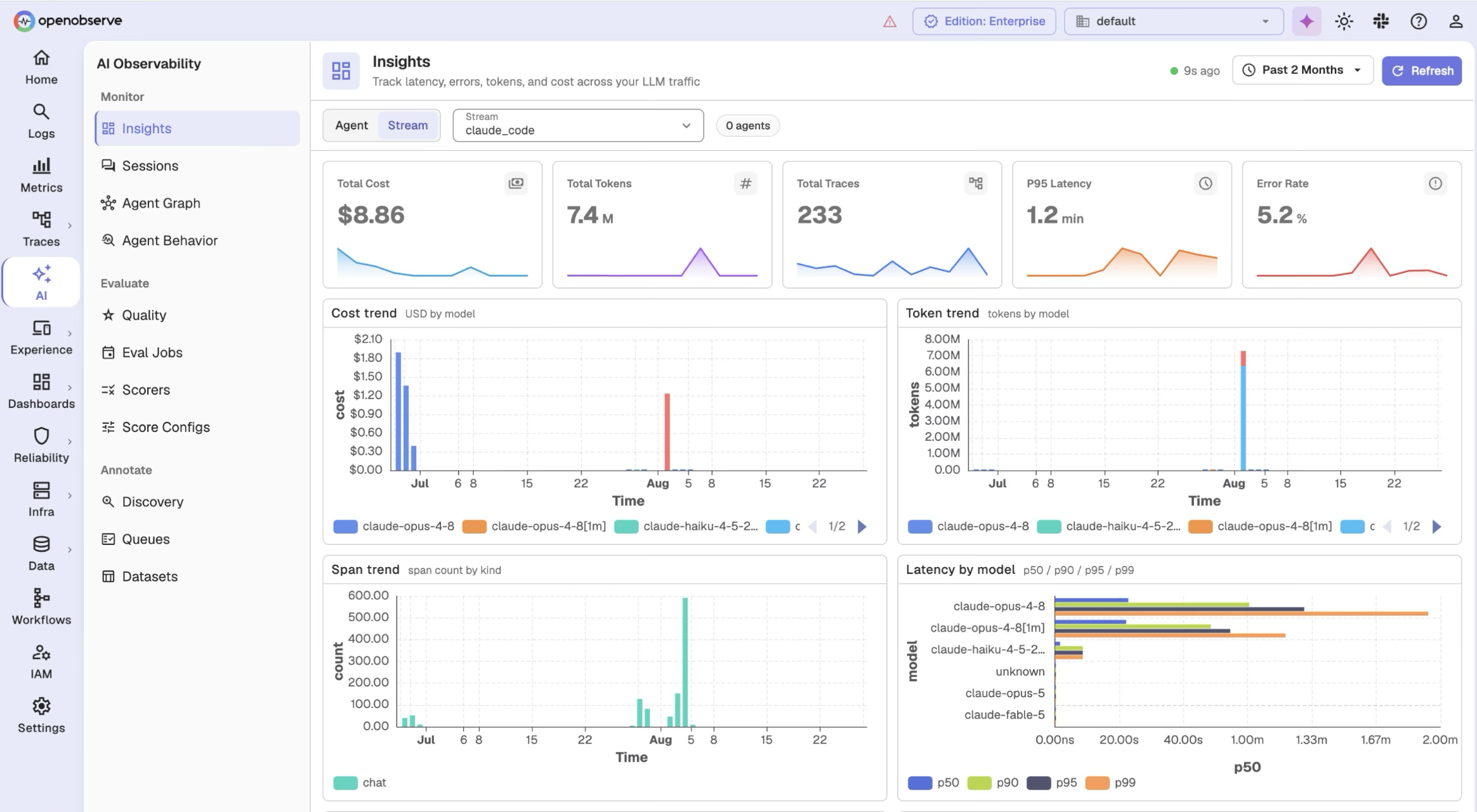This screenshot has height=812, width=1477.
Task: Open the help question mark icon
Action: [1419, 22]
